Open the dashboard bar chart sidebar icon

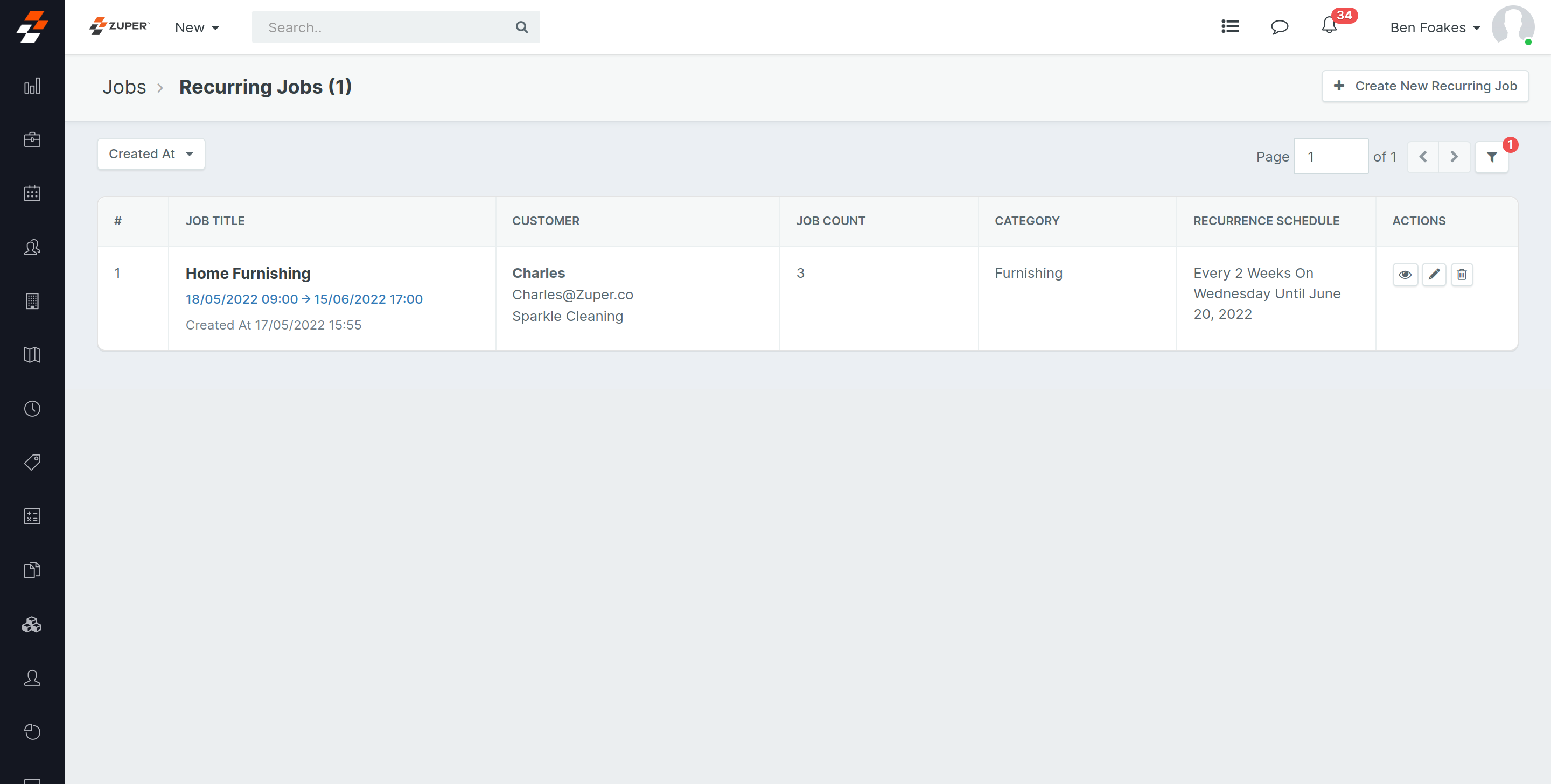pos(32,86)
